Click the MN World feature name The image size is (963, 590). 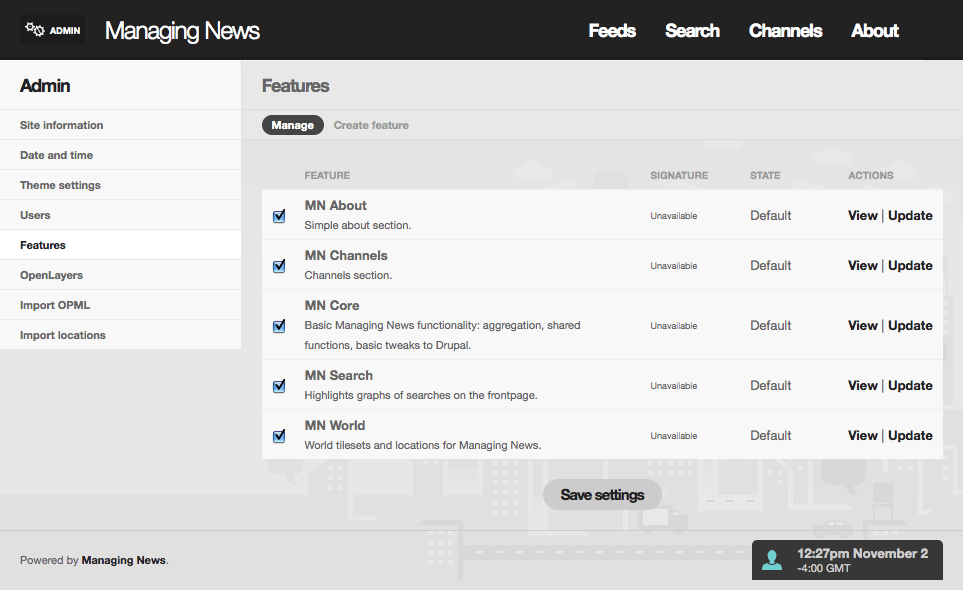[335, 425]
